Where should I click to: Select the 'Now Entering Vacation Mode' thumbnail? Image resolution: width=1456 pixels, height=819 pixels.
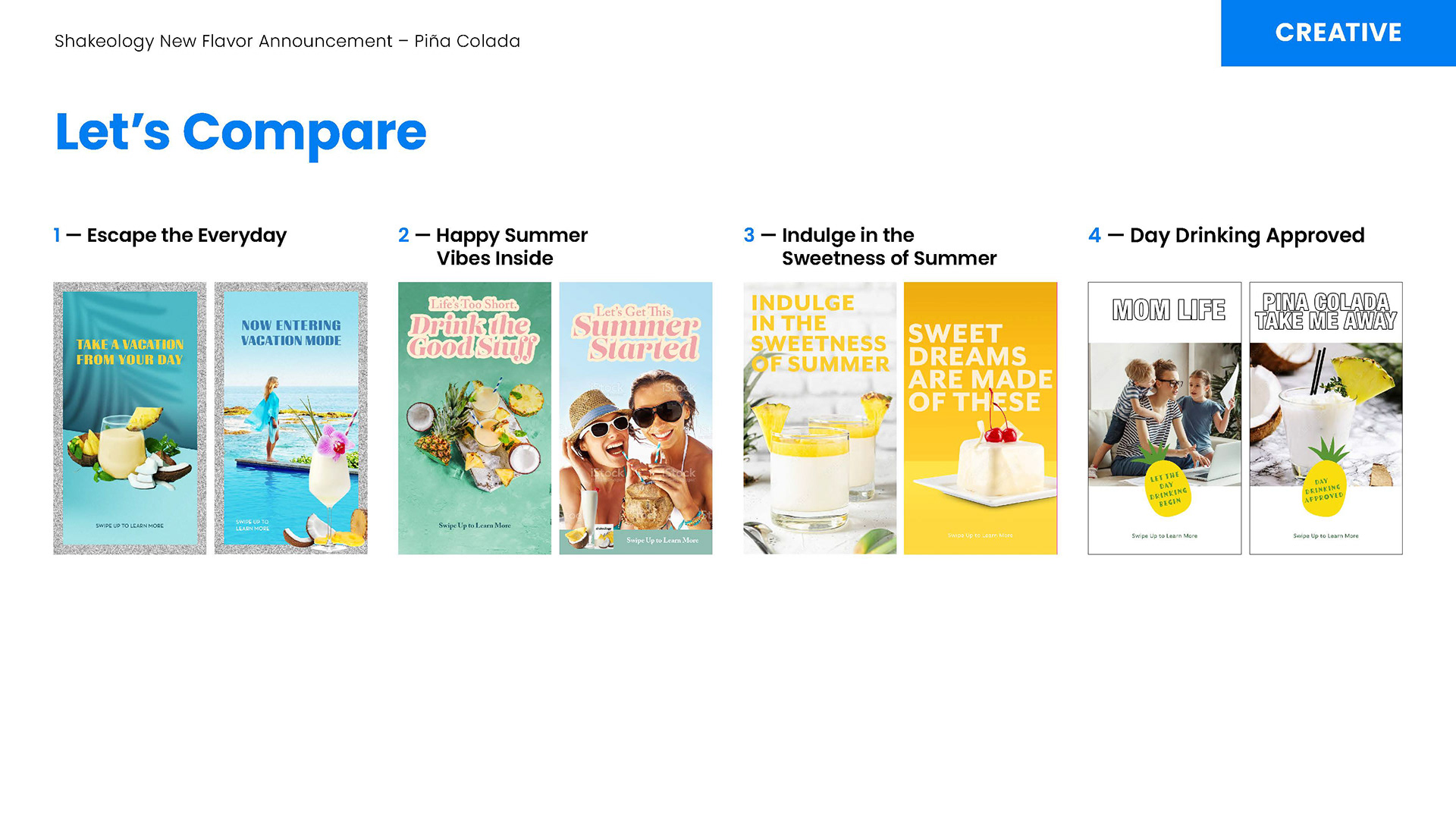(x=290, y=418)
